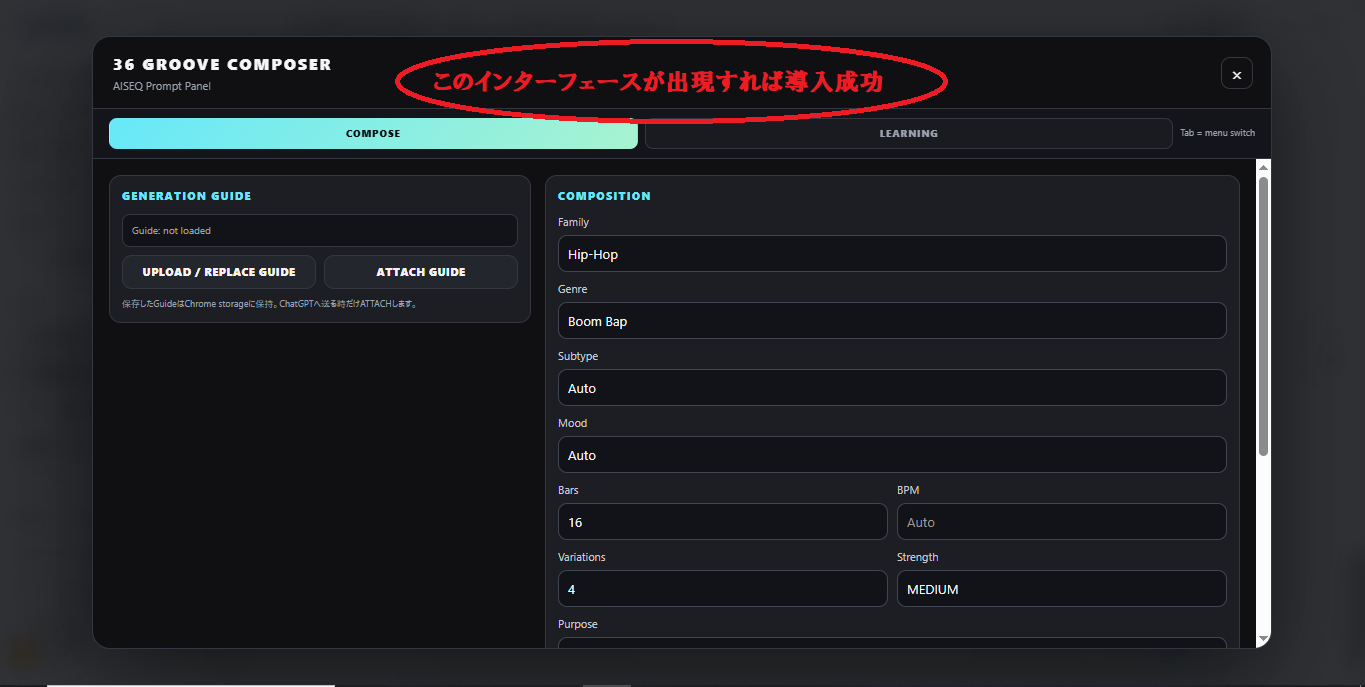Click the Purpose field label
Viewport: 1365px width, 687px height.
[x=578, y=624]
